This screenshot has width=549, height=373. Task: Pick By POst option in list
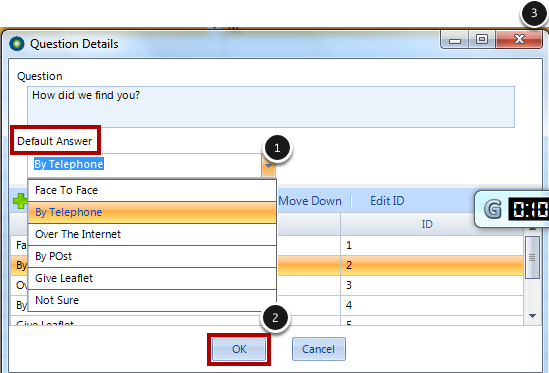click(152, 256)
